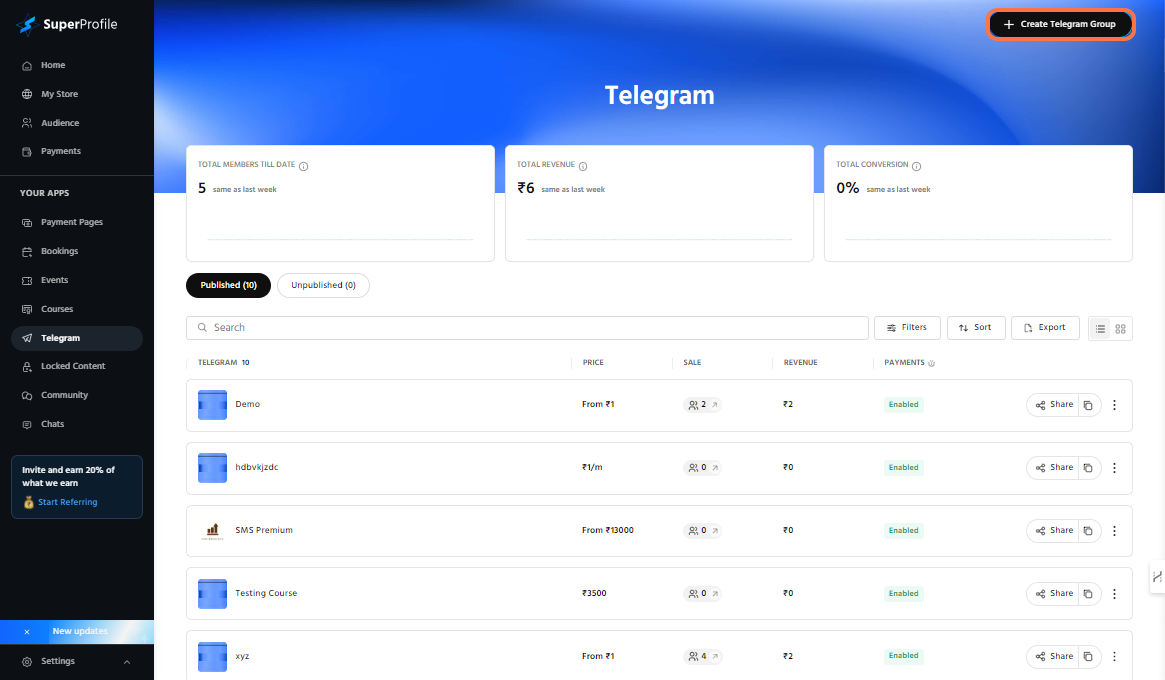The image size is (1165, 680).
Task: Open My Store in sidebar
Action: click(59, 94)
